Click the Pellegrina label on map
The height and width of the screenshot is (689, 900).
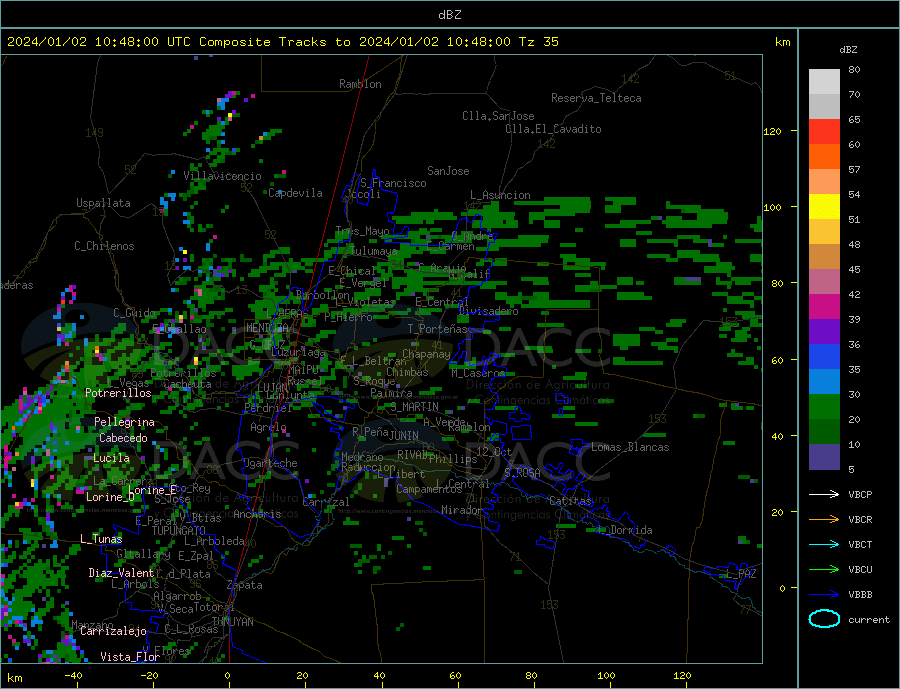coord(125,423)
